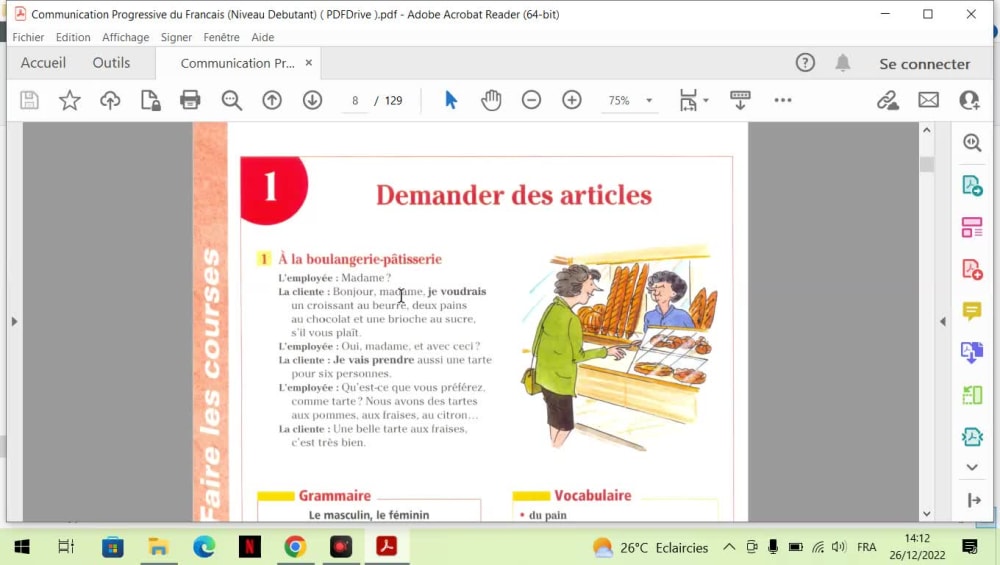The image size is (1000, 565).
Task: Click the page number field showing 8
Action: (355, 100)
